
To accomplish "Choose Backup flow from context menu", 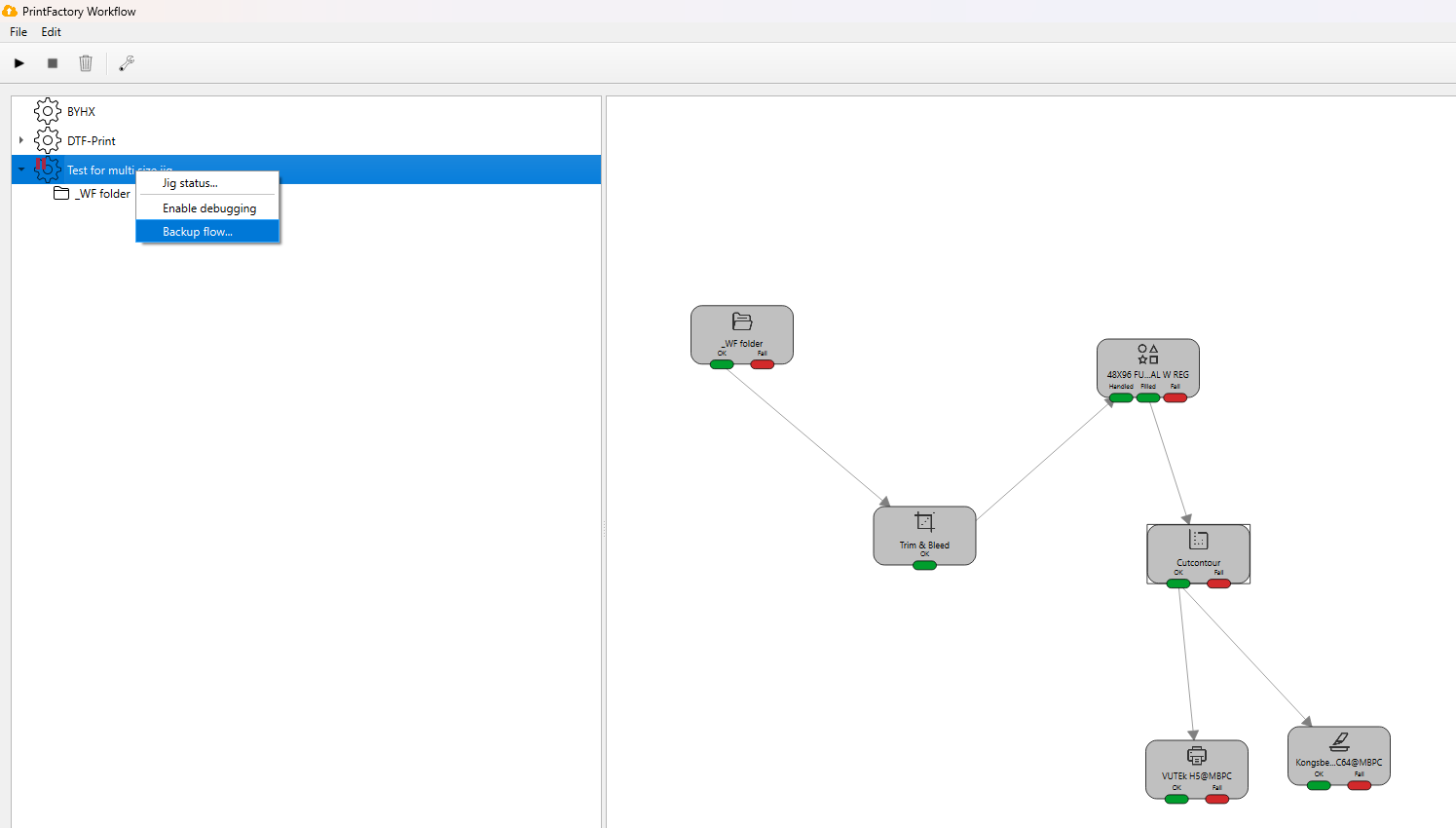I will point(207,232).
